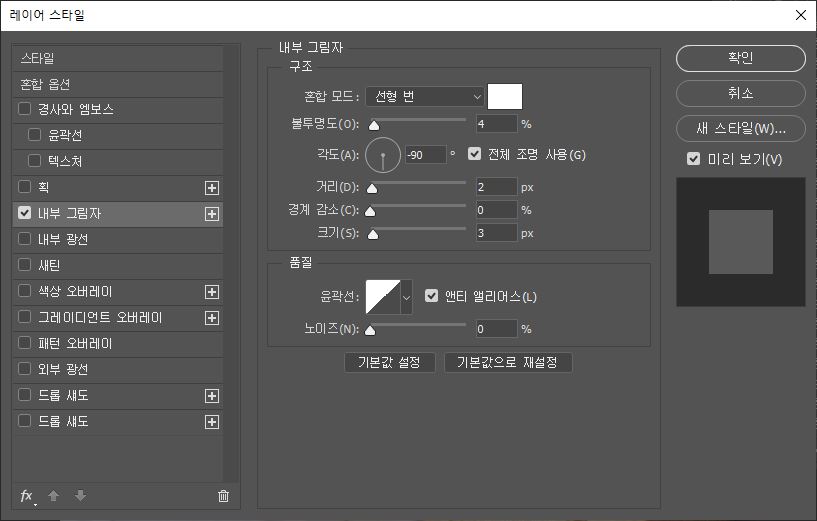Toggle the 획 effect checkbox
817x521 pixels.
(24, 187)
